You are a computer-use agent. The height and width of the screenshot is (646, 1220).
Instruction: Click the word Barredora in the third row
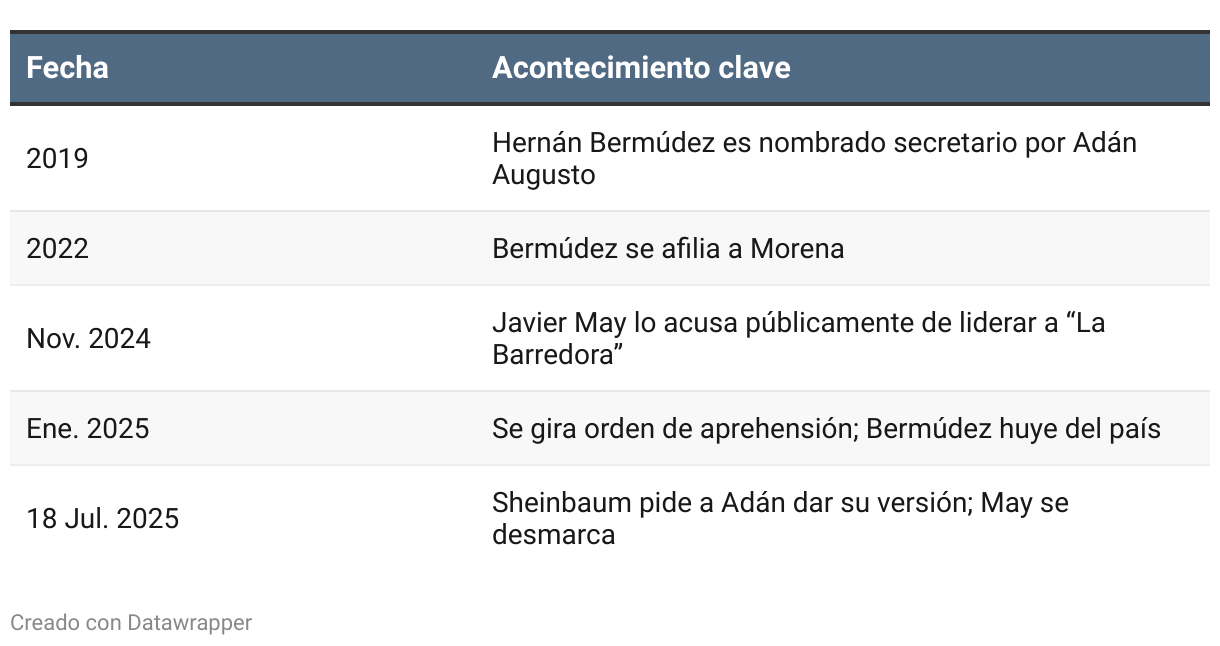point(551,355)
